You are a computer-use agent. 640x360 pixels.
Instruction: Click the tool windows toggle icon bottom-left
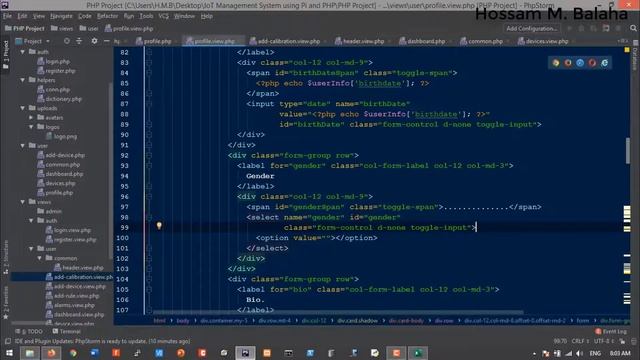[x=7, y=341]
